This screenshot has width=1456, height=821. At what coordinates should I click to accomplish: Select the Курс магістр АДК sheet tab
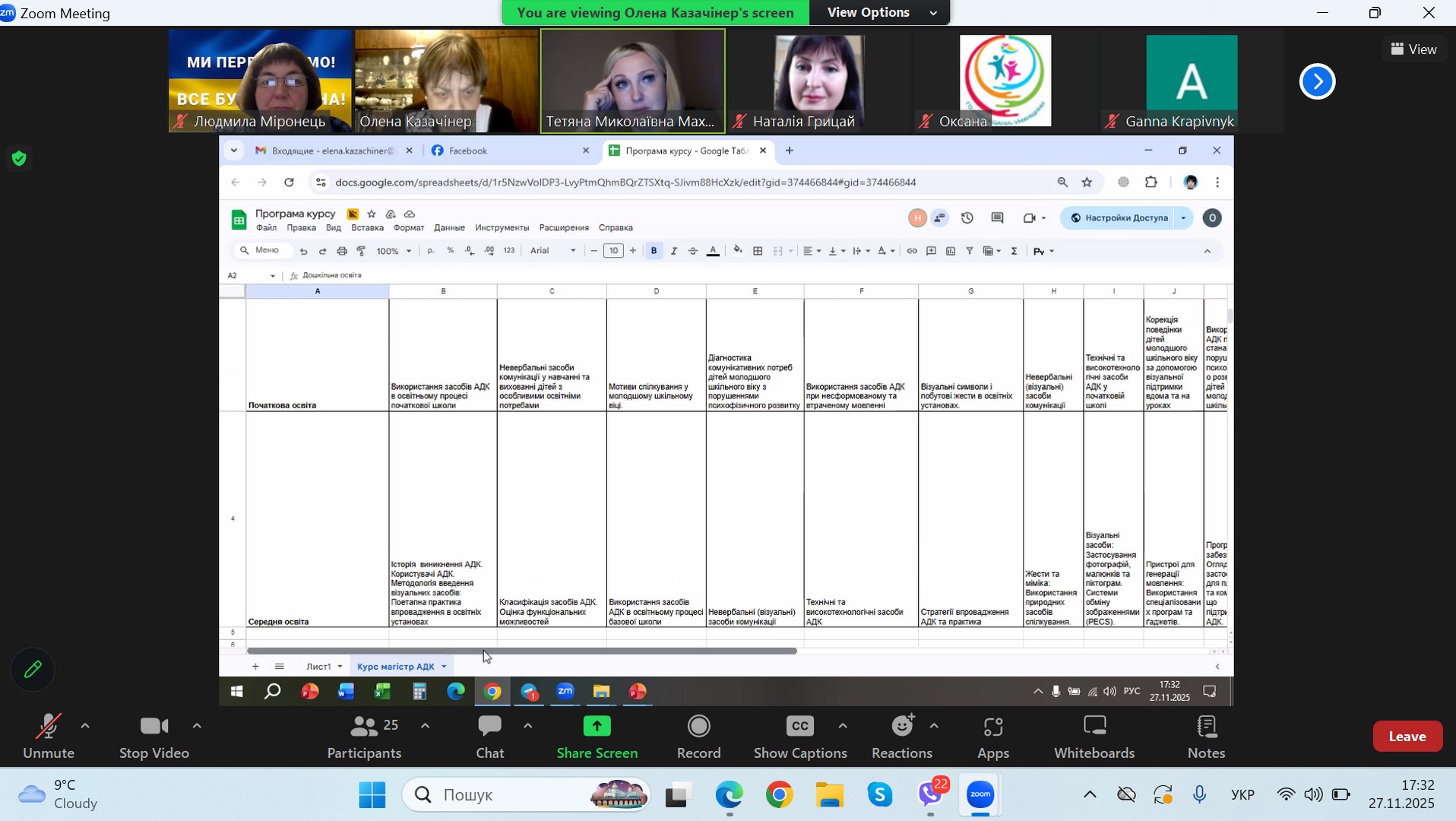tap(396, 667)
